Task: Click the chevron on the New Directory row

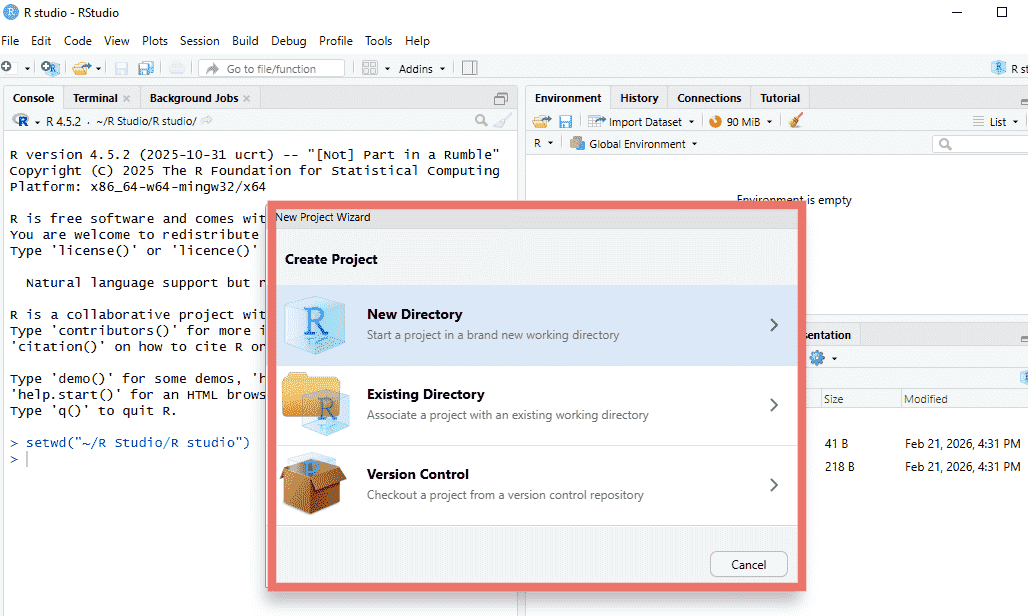Action: click(774, 325)
